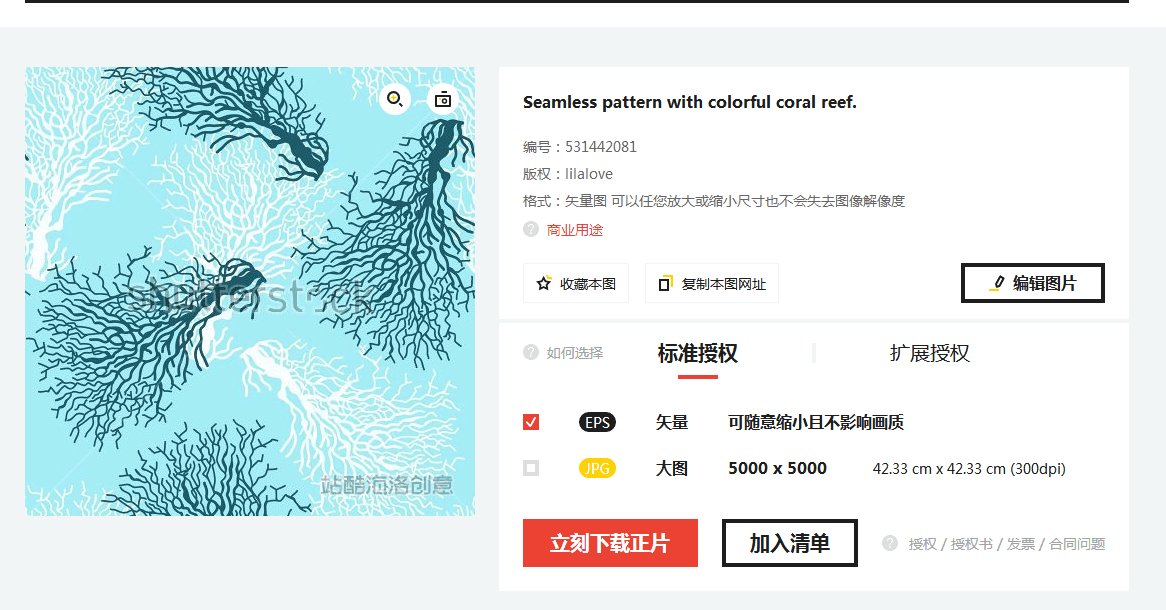Click the copy icon beside 复制本图网址
The width and height of the screenshot is (1166, 610).
click(x=666, y=283)
